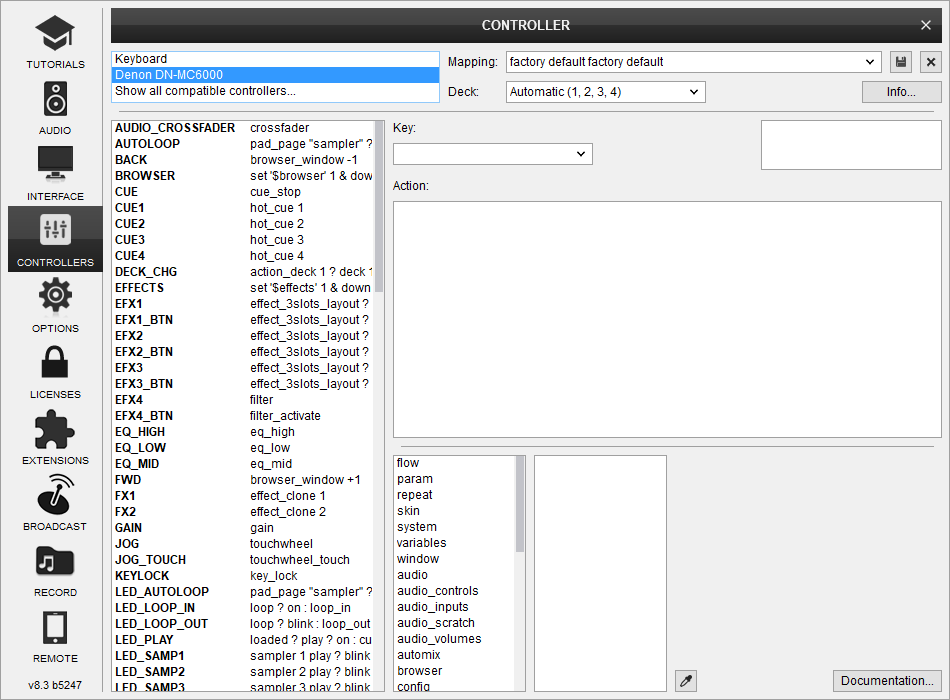Save the mapping with the floppy disk icon
Viewport: 950px width, 700px height.
coord(901,62)
